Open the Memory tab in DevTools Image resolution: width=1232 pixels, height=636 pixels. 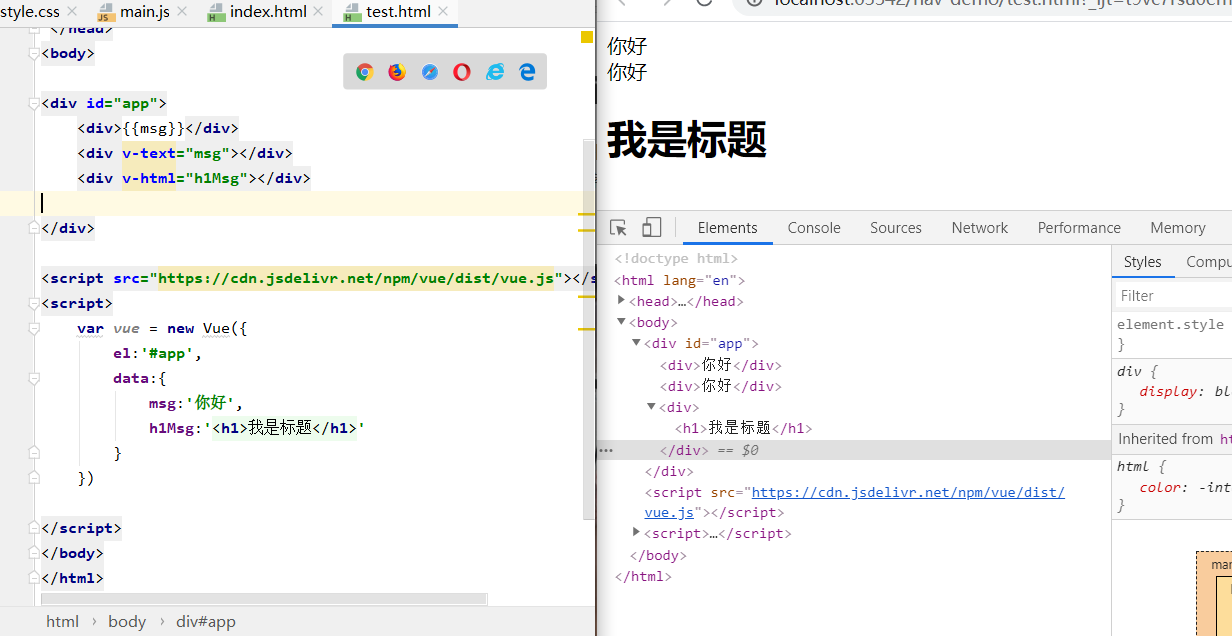(1177, 228)
